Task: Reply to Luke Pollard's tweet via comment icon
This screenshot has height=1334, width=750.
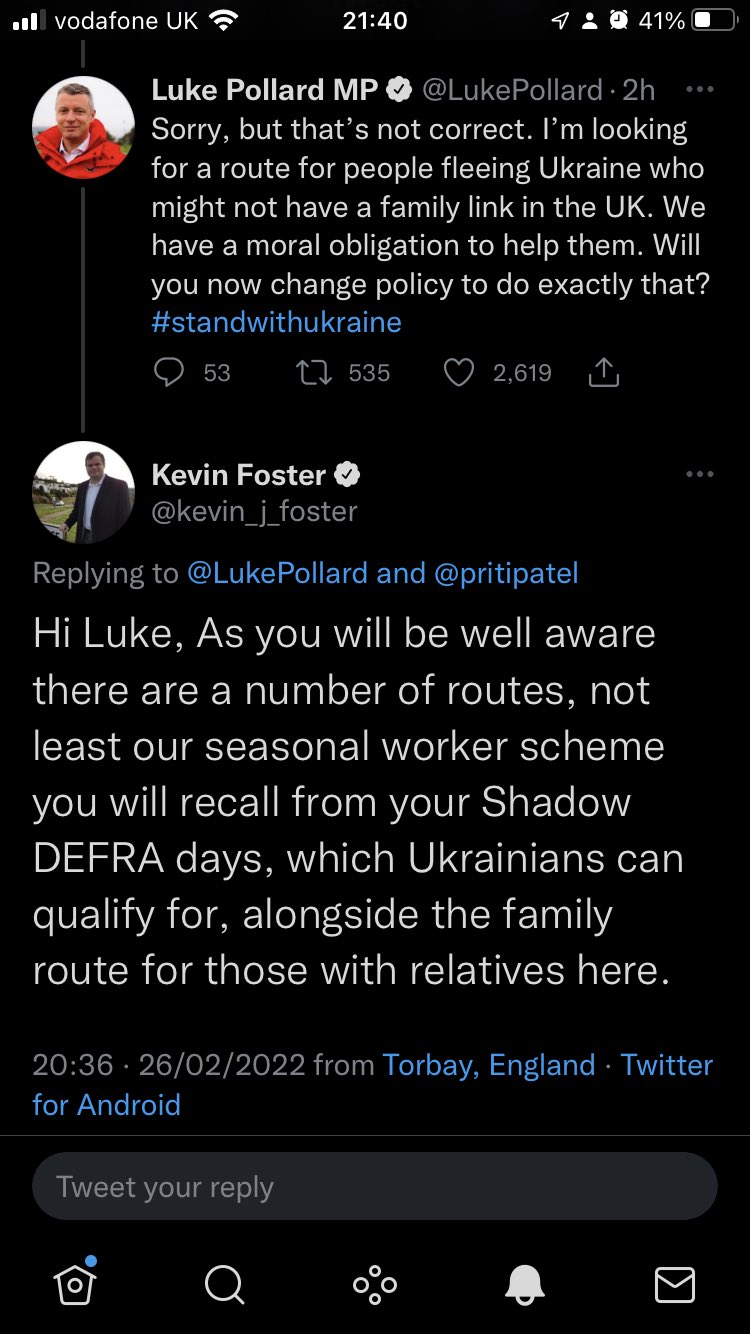Action: pyautogui.click(x=170, y=373)
